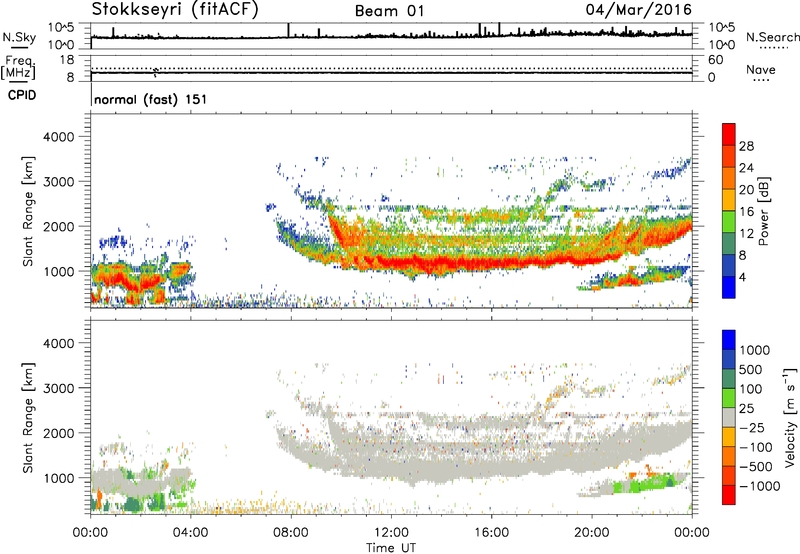
Task: Pick the blue top segment of the Velocity colorbar
Action: [729, 340]
